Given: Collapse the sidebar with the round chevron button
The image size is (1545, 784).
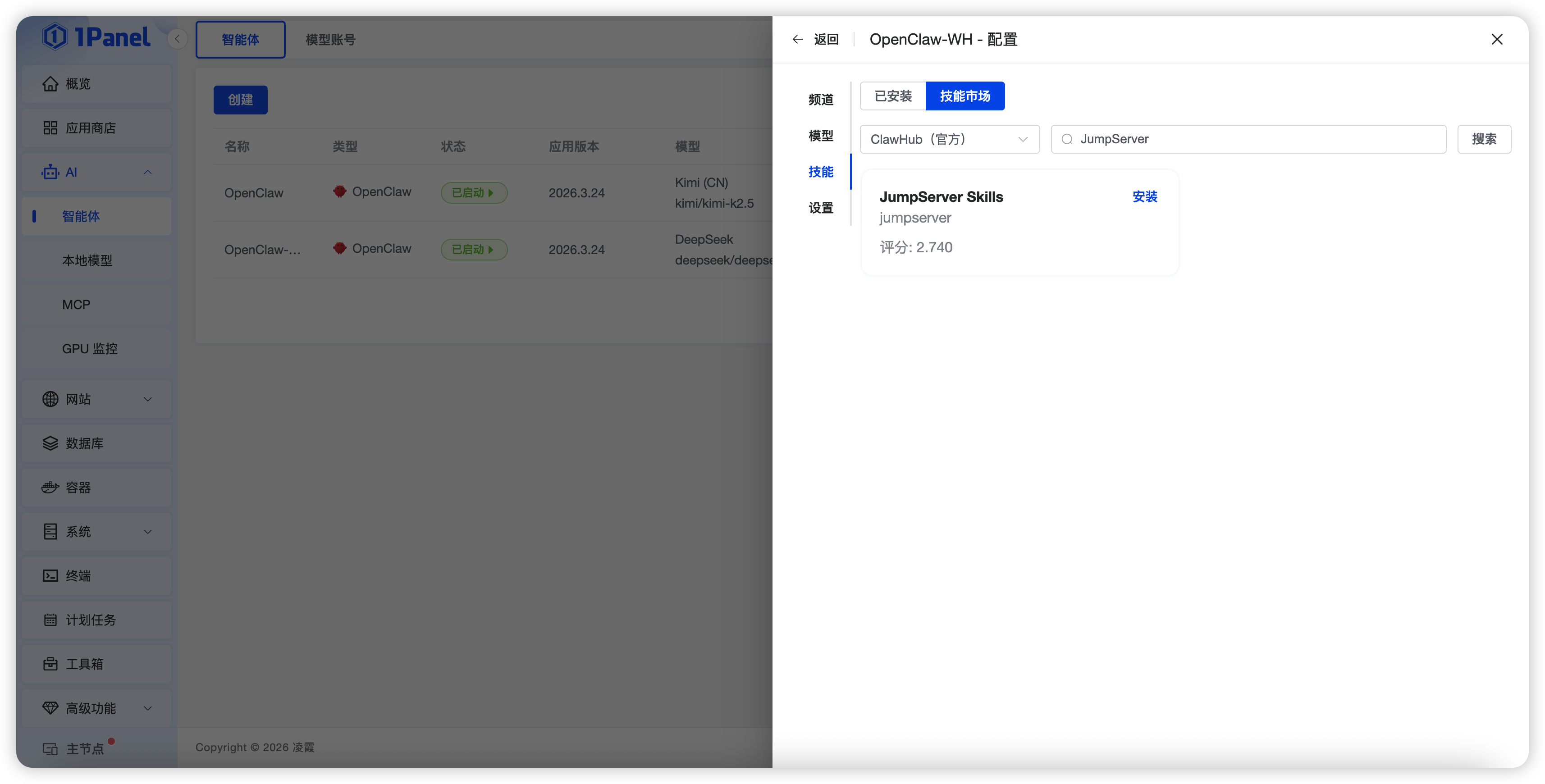Looking at the screenshot, I should coord(177,39).
